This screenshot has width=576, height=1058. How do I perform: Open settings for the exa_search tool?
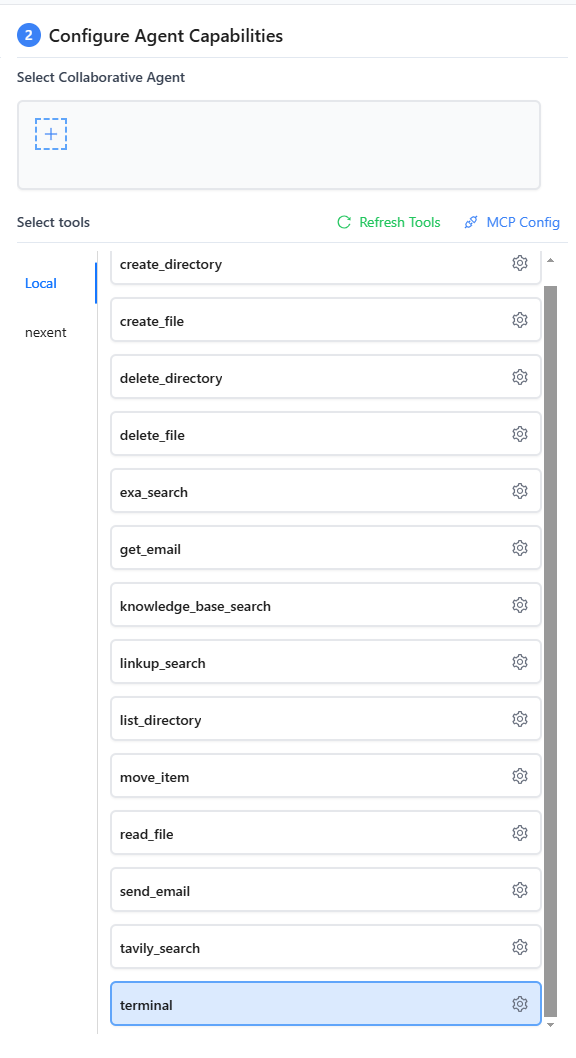pyautogui.click(x=519, y=490)
